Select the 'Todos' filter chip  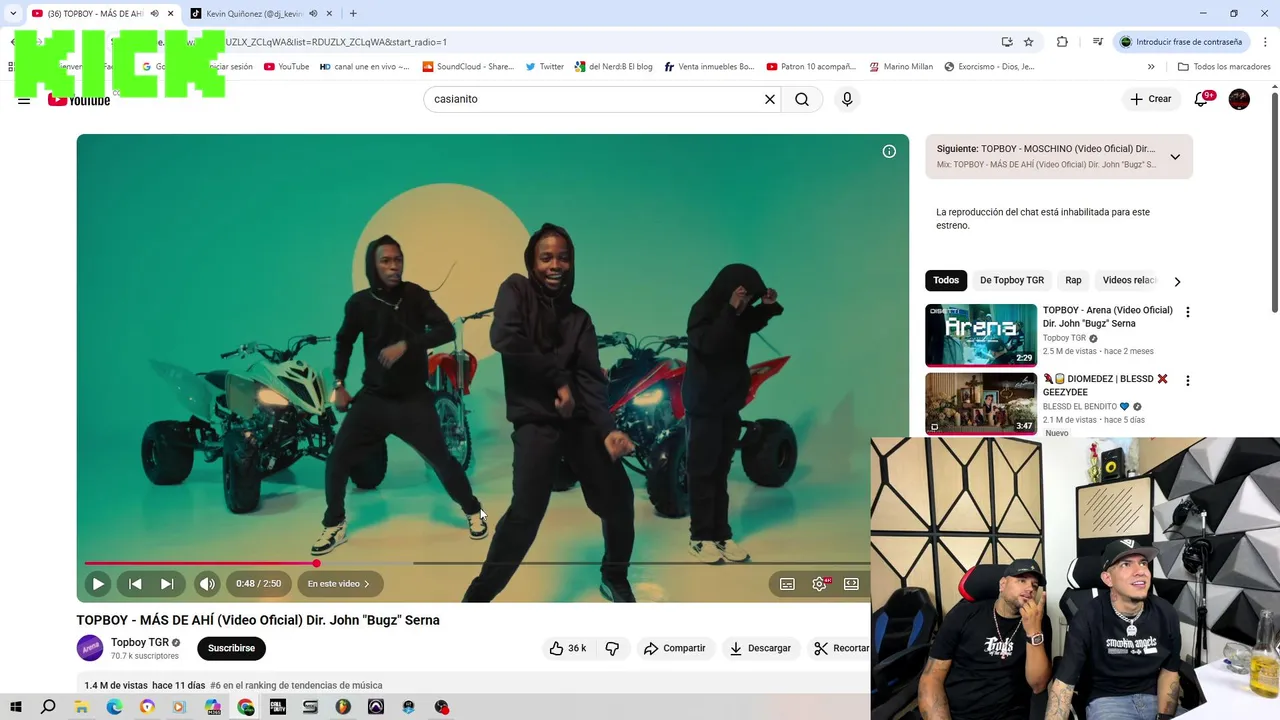click(x=946, y=280)
